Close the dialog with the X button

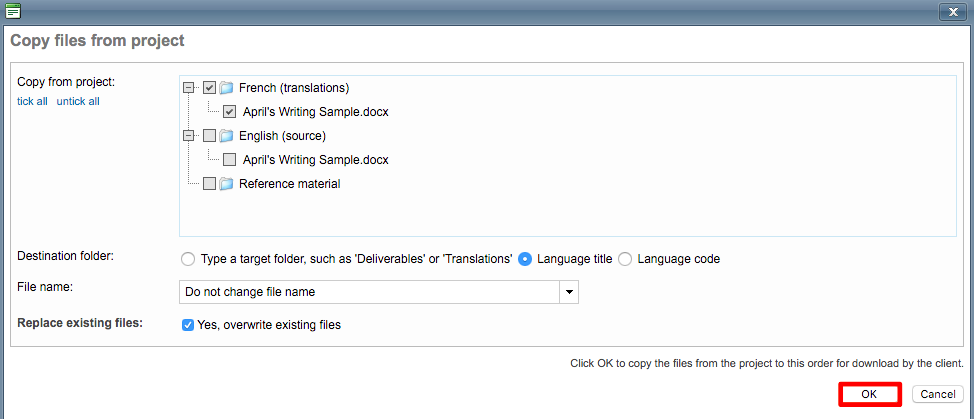951,11
